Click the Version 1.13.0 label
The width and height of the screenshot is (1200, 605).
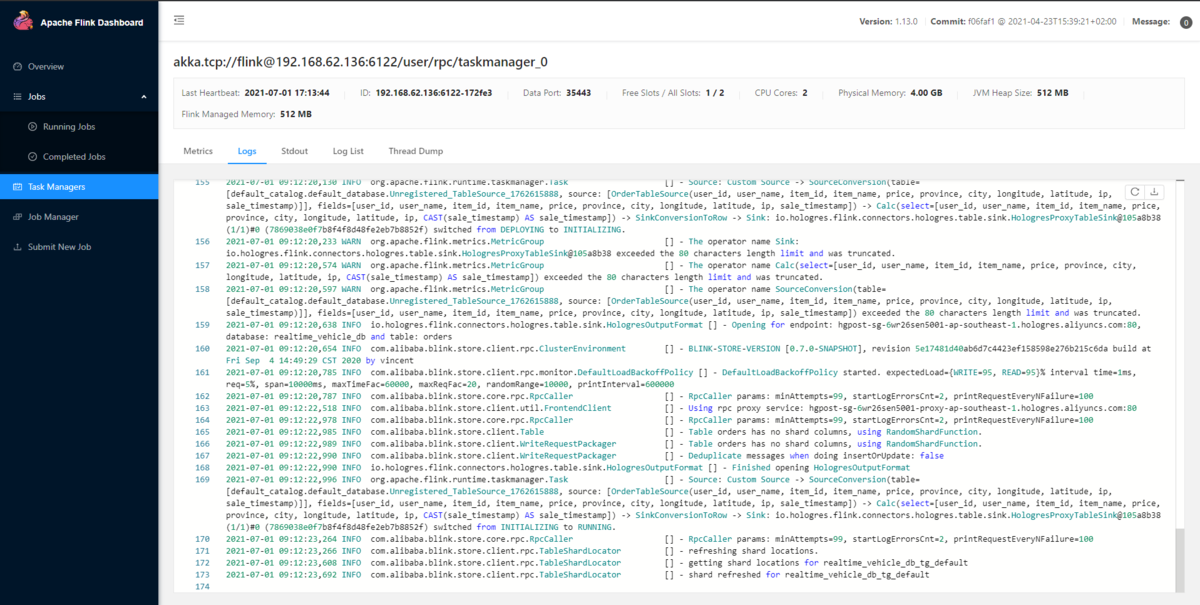tap(887, 21)
